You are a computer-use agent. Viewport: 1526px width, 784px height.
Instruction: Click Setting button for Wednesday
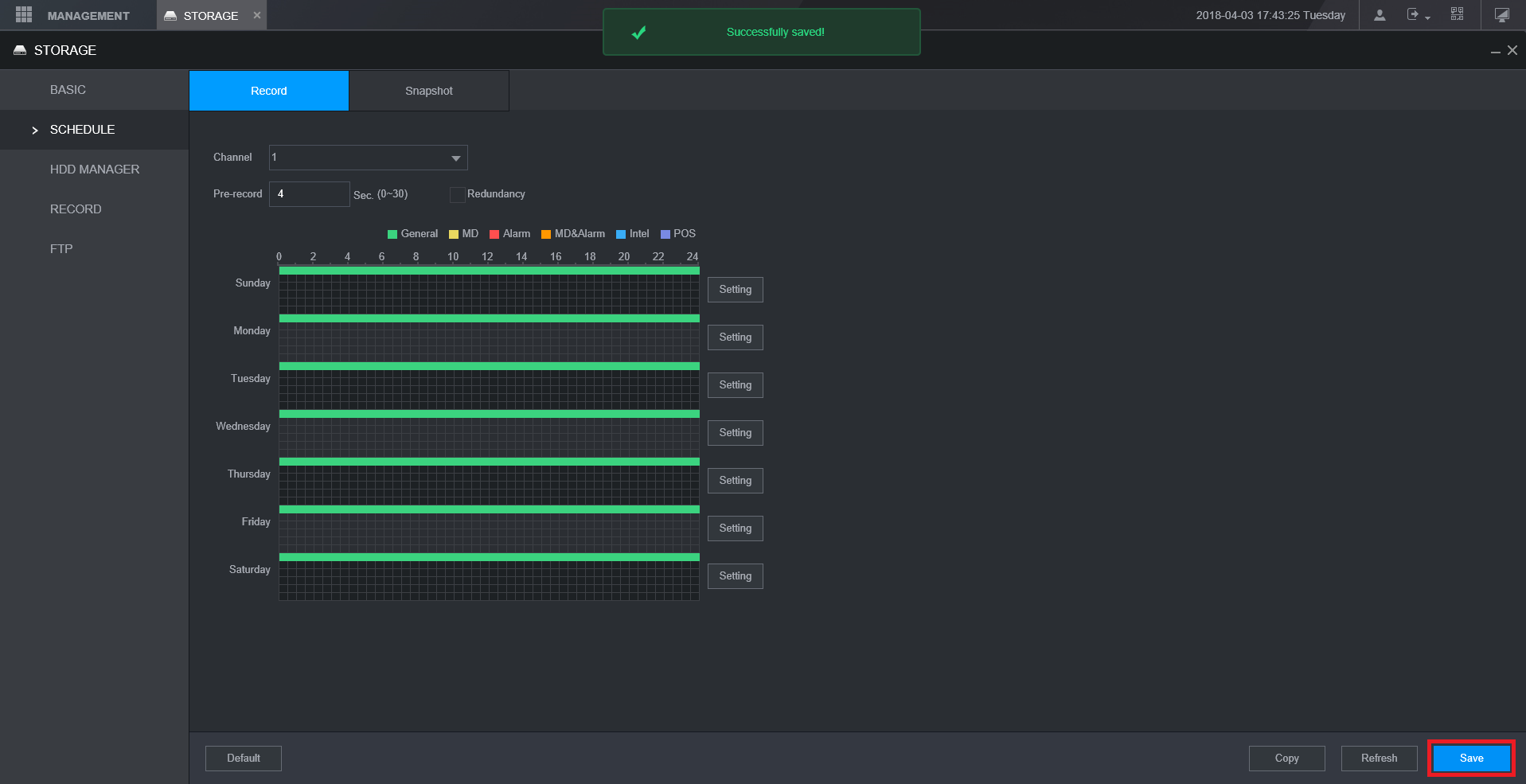click(735, 433)
